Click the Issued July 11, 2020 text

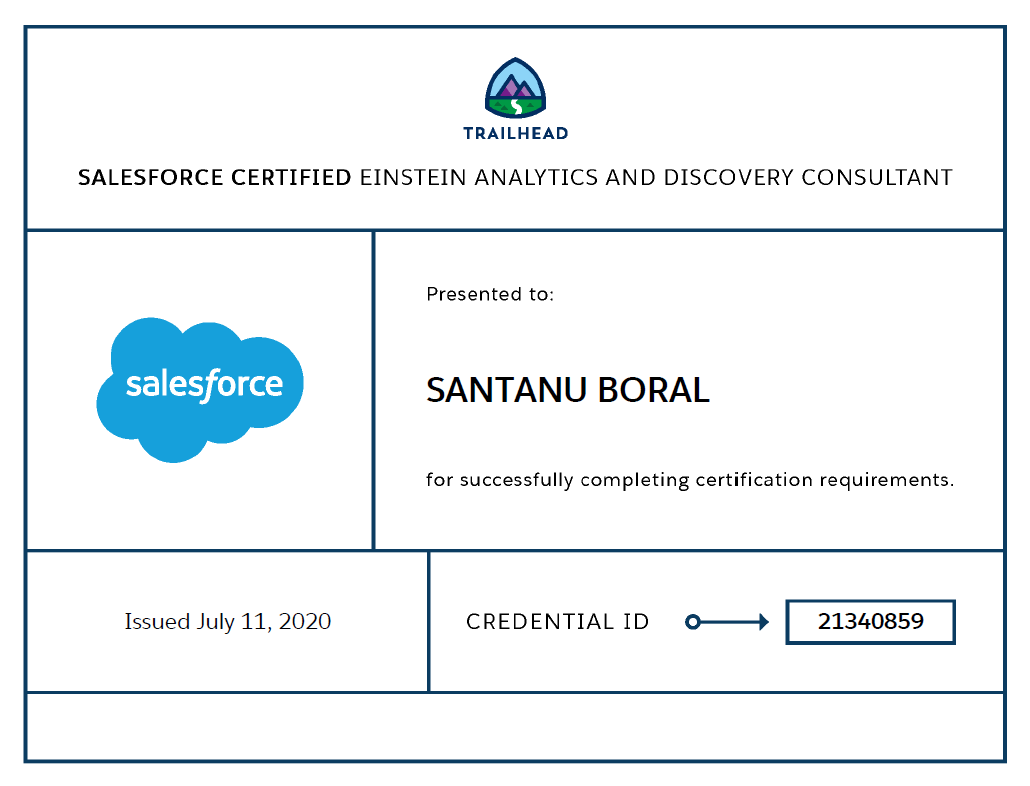pyautogui.click(x=227, y=622)
